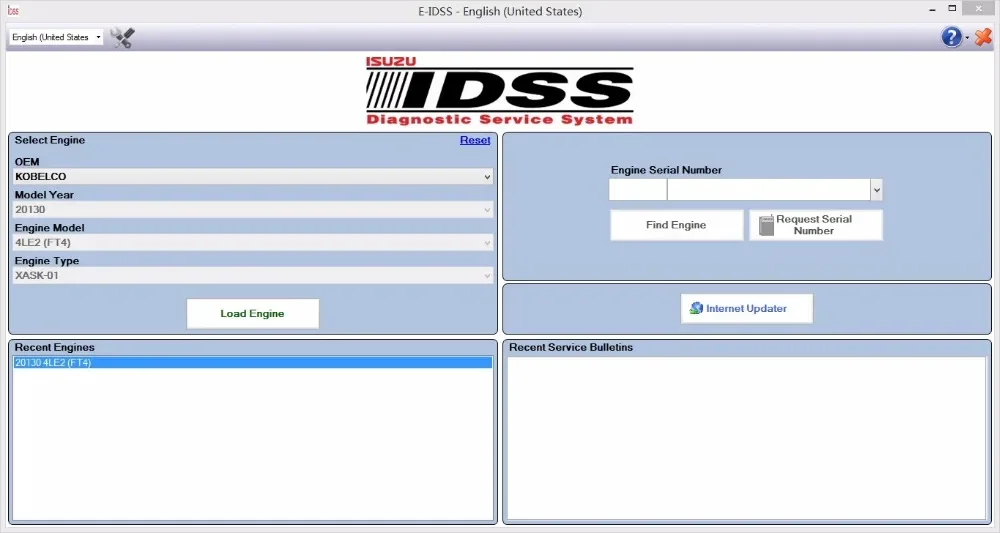This screenshot has height=533, width=1000.
Task: Click the red X exit icon in toolbar
Action: pyautogui.click(x=982, y=37)
